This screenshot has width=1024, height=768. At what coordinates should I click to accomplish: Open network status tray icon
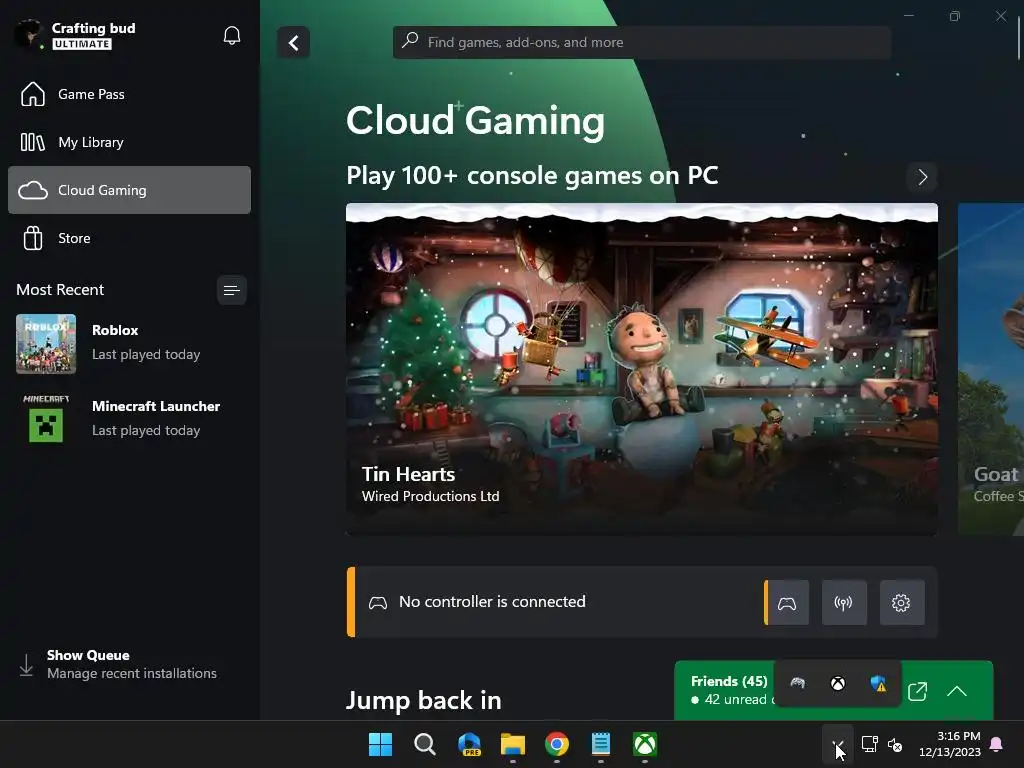(x=870, y=744)
